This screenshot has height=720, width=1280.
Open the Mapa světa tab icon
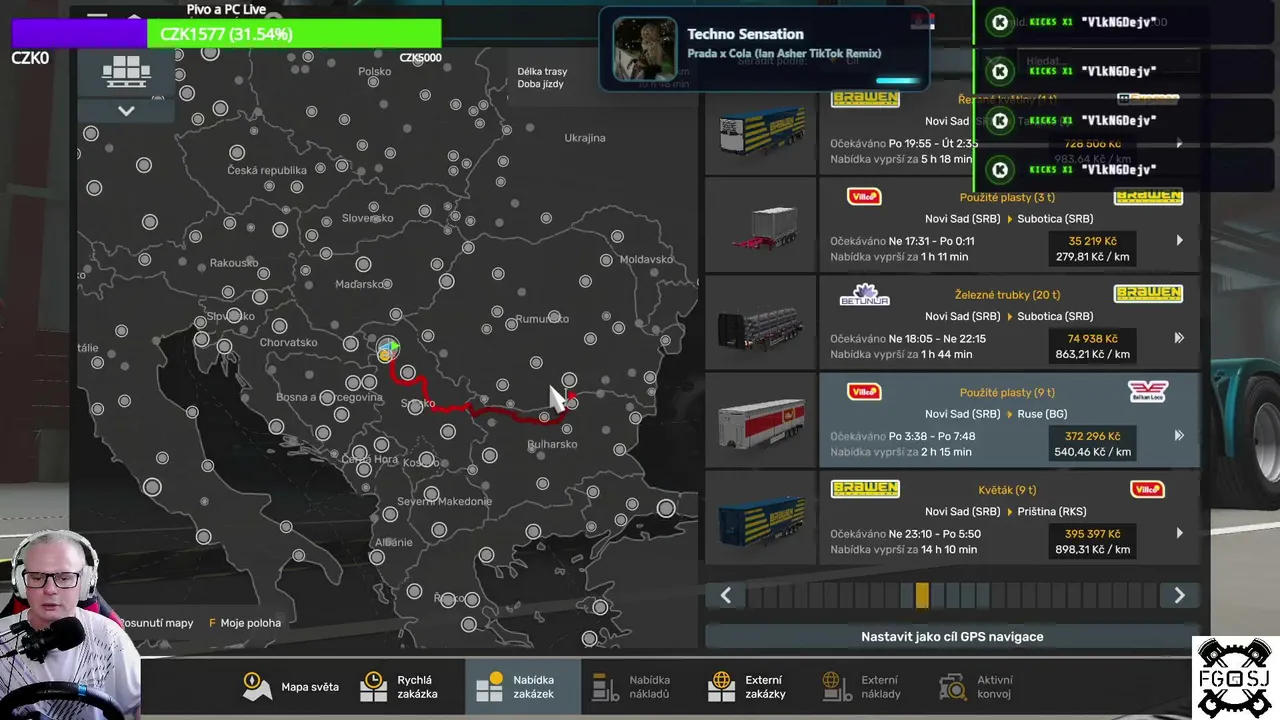tap(257, 687)
